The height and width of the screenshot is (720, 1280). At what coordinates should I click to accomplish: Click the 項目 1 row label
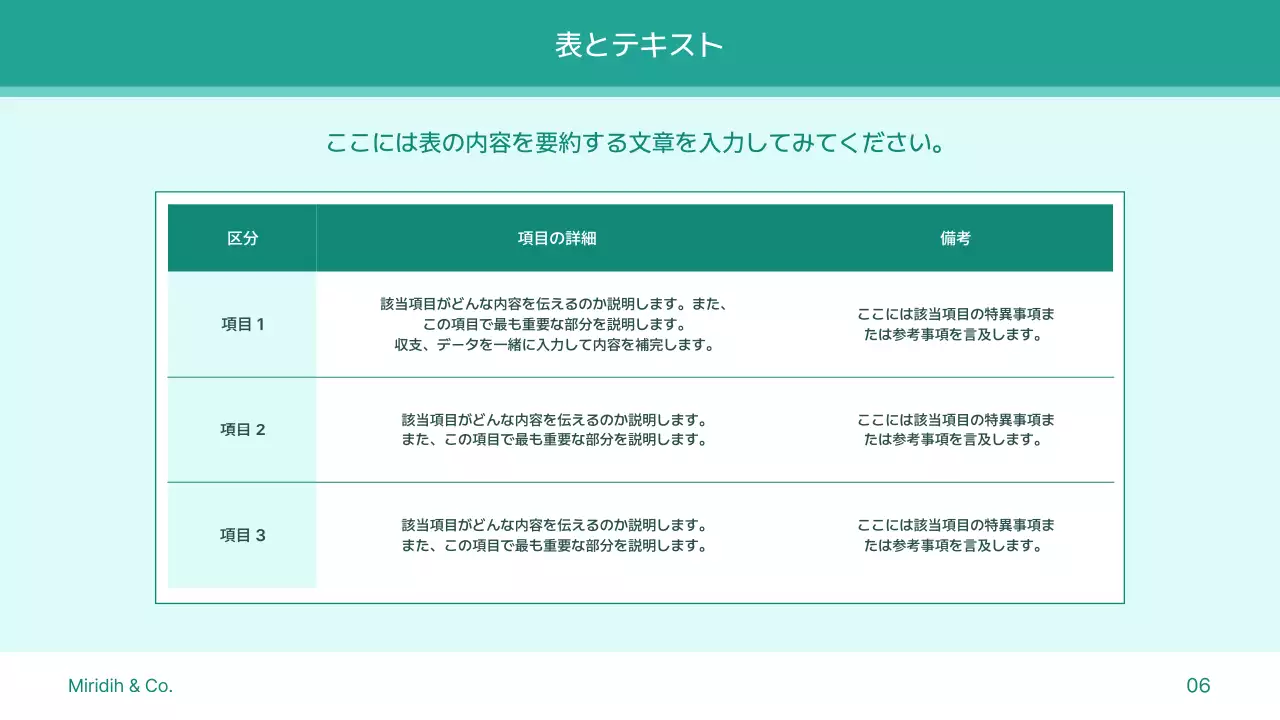point(242,323)
